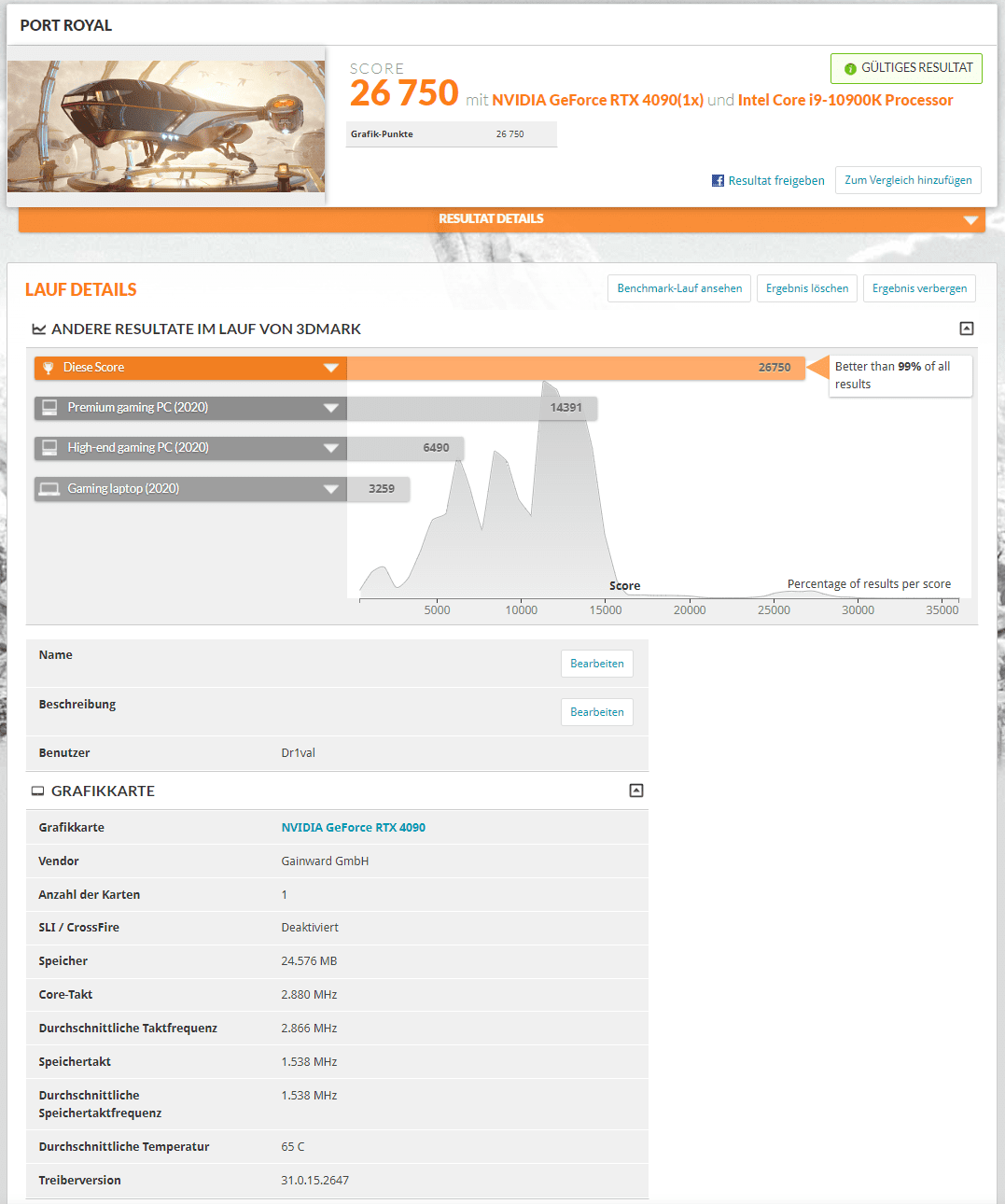The width and height of the screenshot is (1005, 1204).
Task: Open the Diese Score dropdown arrow
Action: click(x=330, y=368)
